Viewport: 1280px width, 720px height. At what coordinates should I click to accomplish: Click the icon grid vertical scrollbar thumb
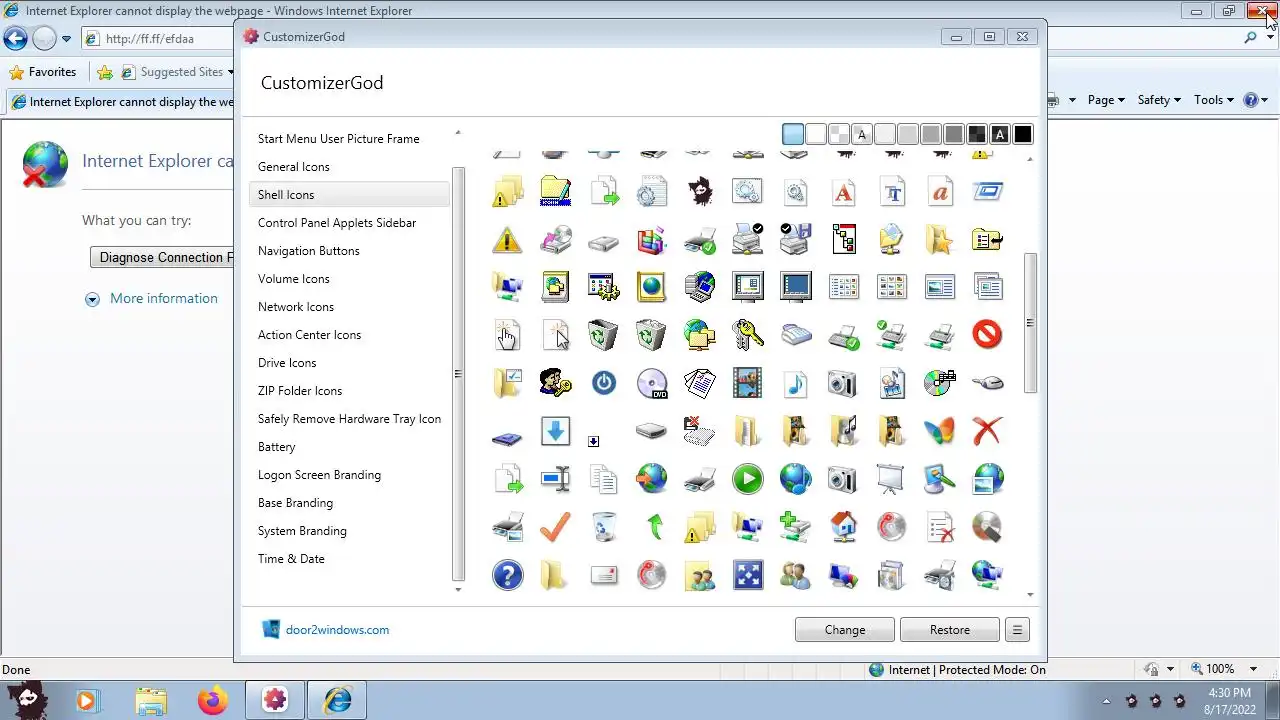pyautogui.click(x=1030, y=322)
